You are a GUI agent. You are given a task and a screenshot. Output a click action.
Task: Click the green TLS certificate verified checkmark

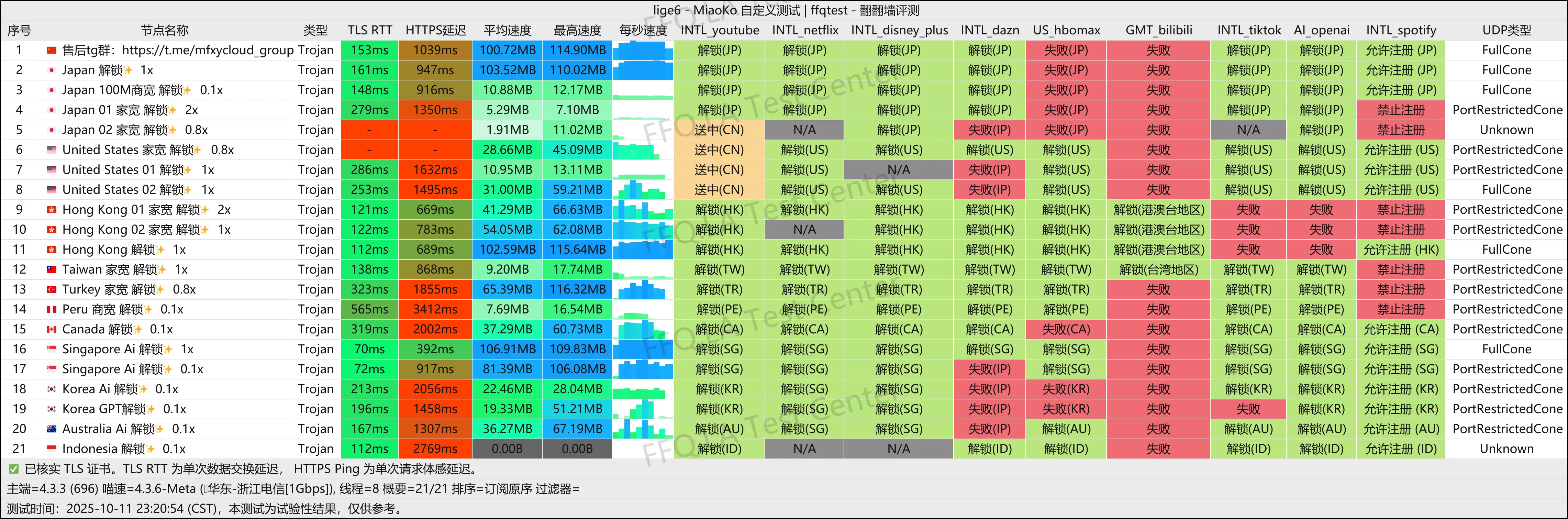point(13,469)
